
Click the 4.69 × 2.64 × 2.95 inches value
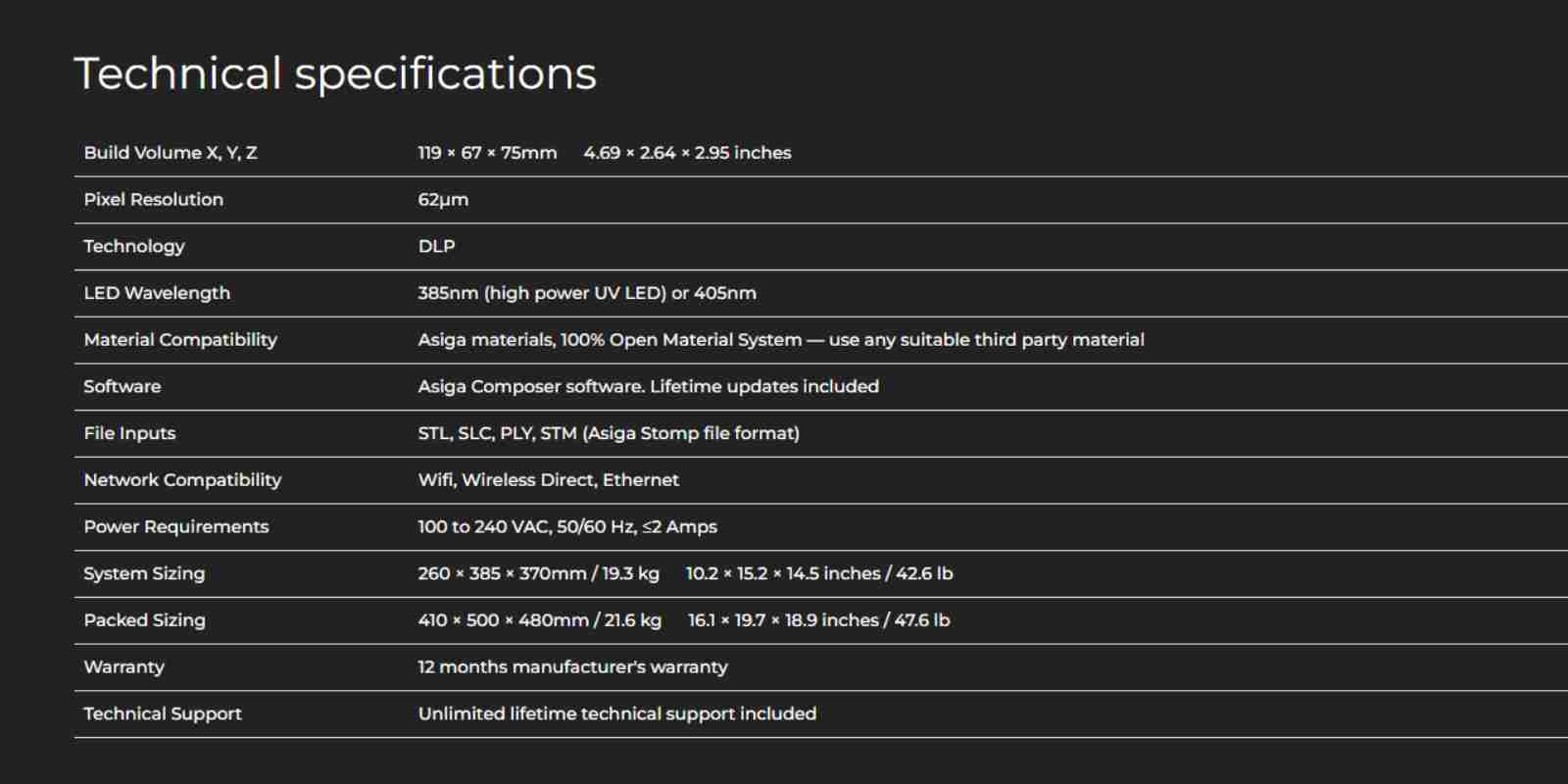point(687,153)
